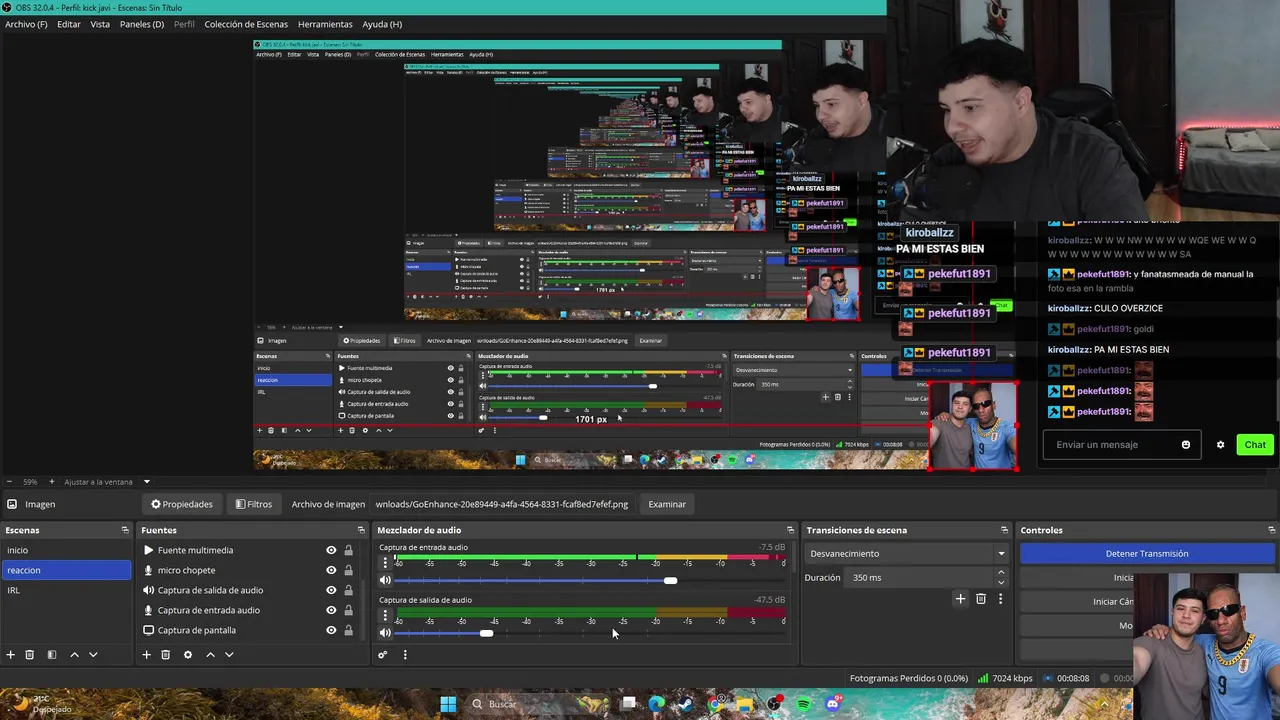Select the IRL scene
Viewport: 1280px width, 720px height.
click(x=66, y=590)
